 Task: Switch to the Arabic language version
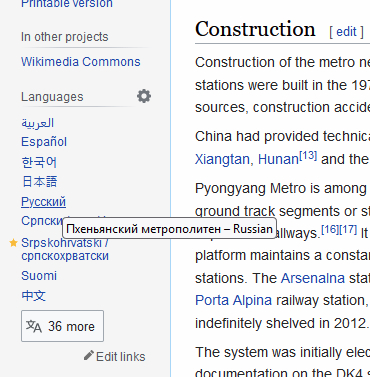pos(37,123)
